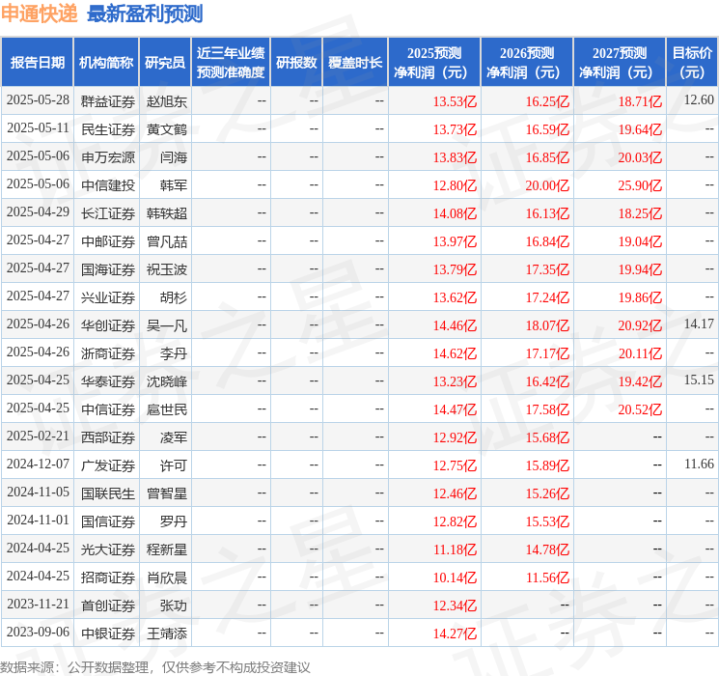Click the 17.35亿 forecast value

[548, 269]
